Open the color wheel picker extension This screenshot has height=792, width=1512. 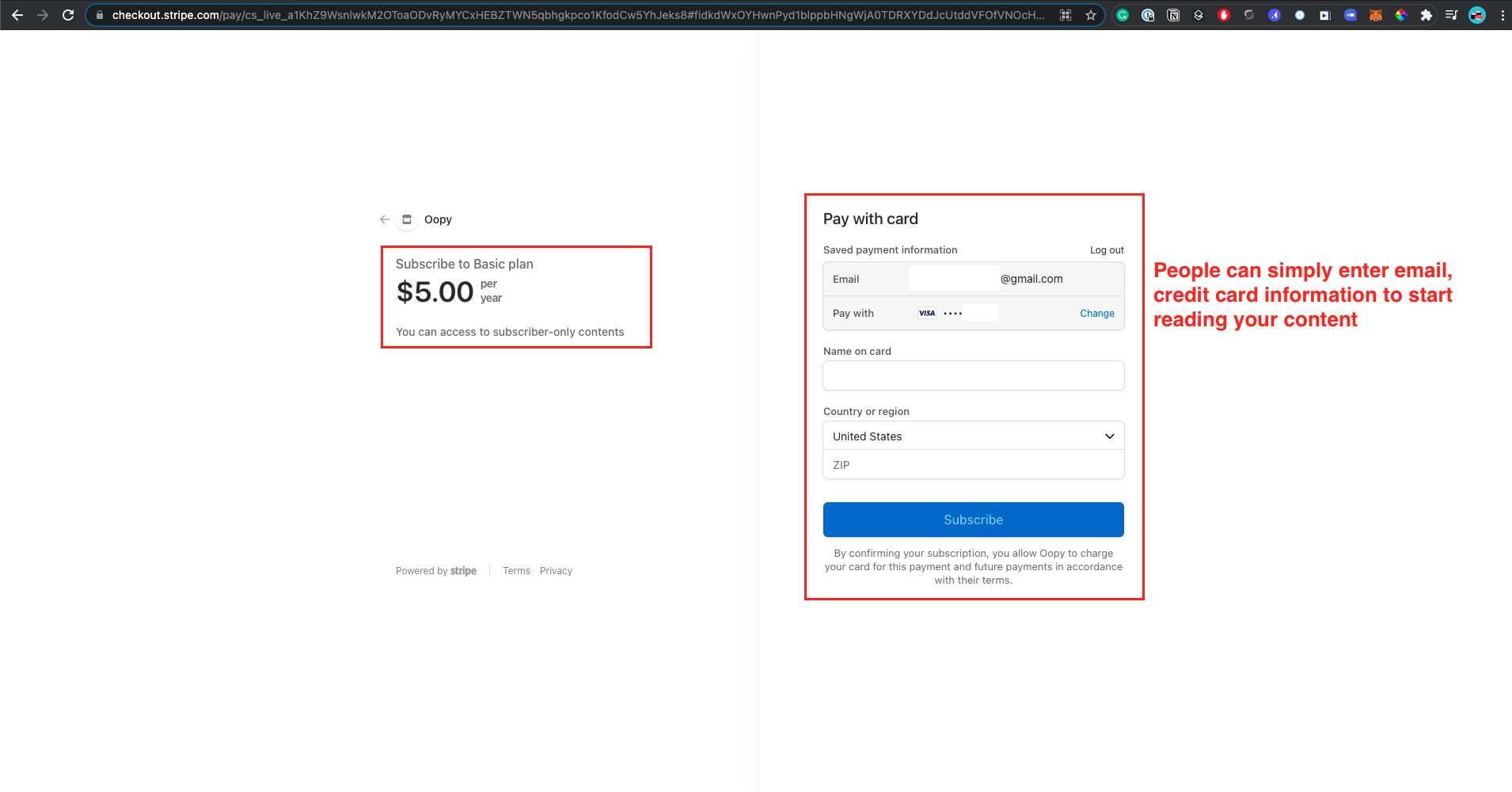click(1401, 15)
